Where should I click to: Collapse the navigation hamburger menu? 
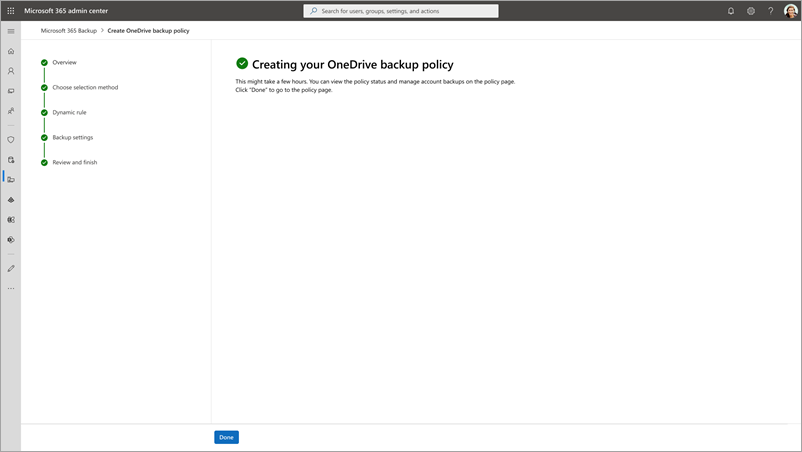pos(11,31)
